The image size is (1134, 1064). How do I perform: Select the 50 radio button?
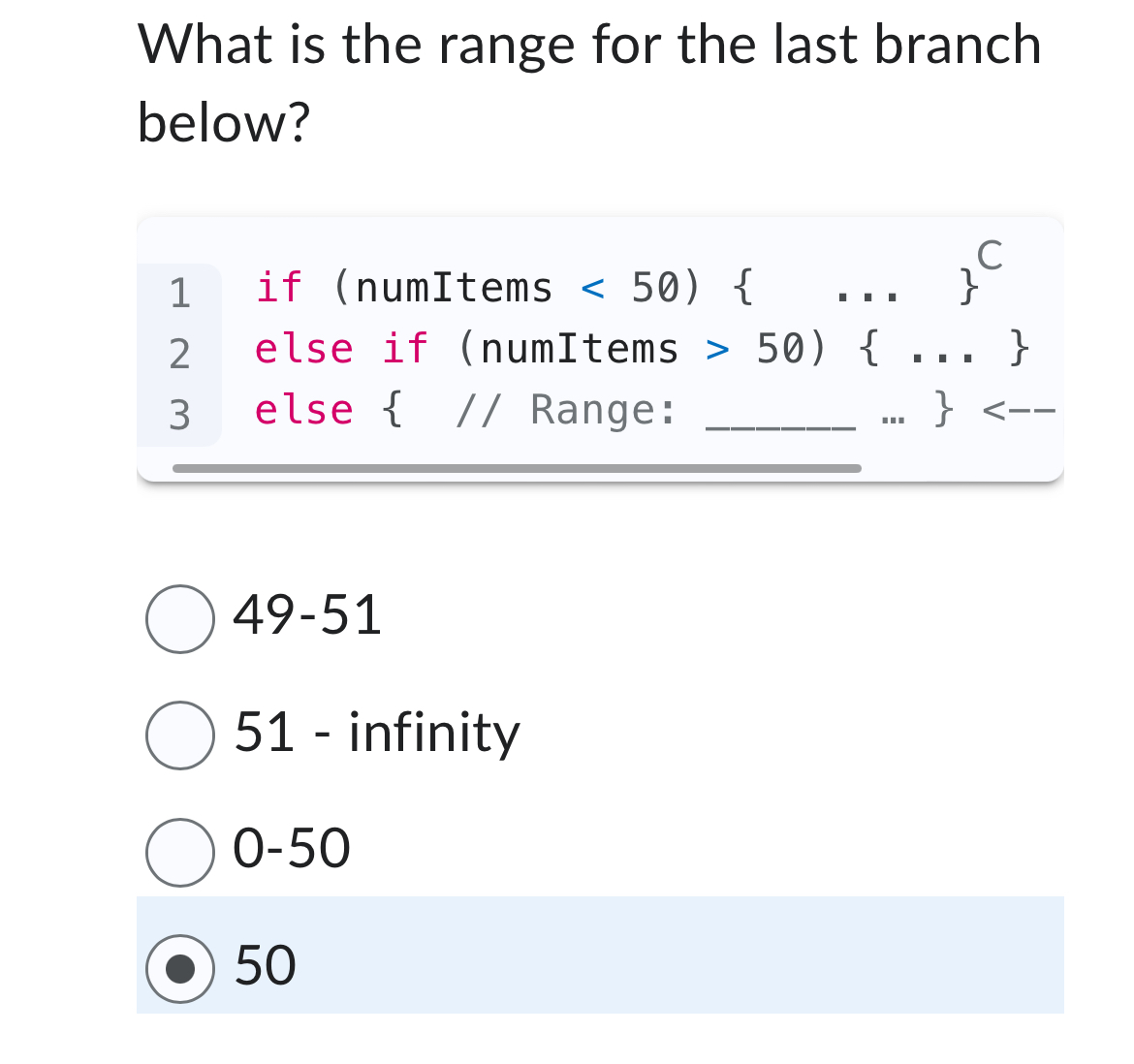pyautogui.click(x=180, y=966)
